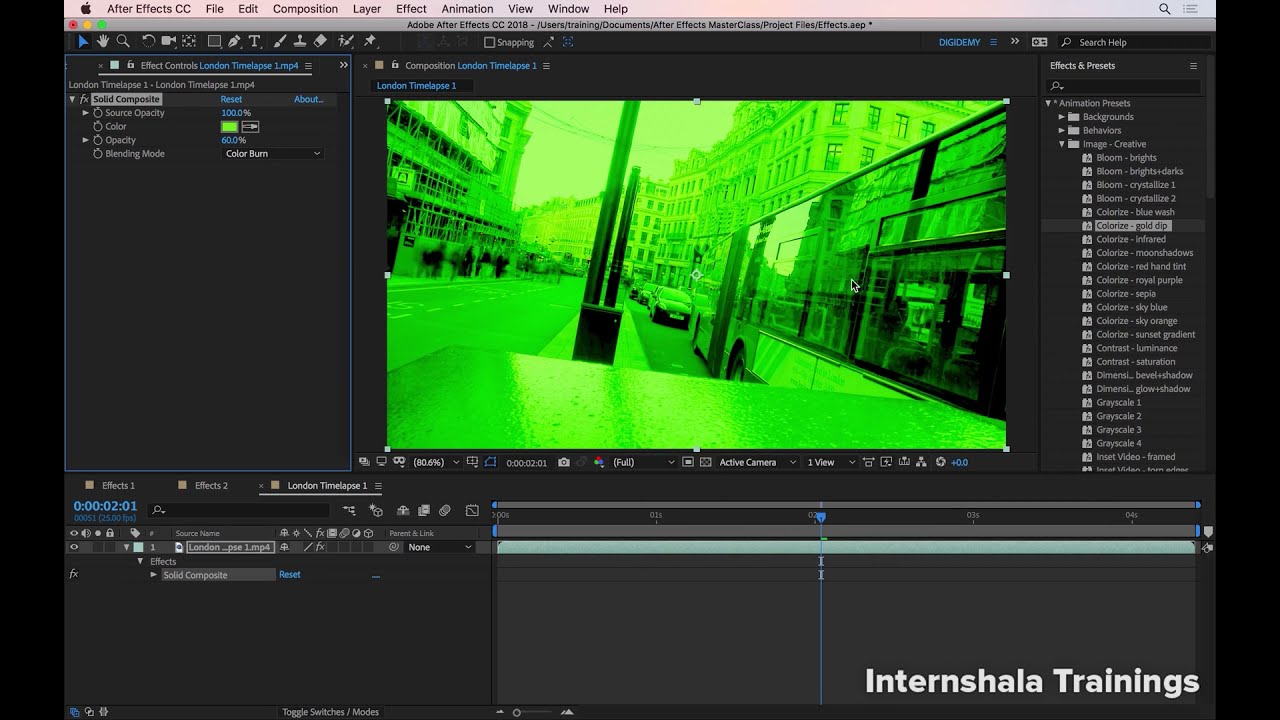The image size is (1280, 720).
Task: Switch to the Effects 2 timeline tab
Action: point(211,486)
